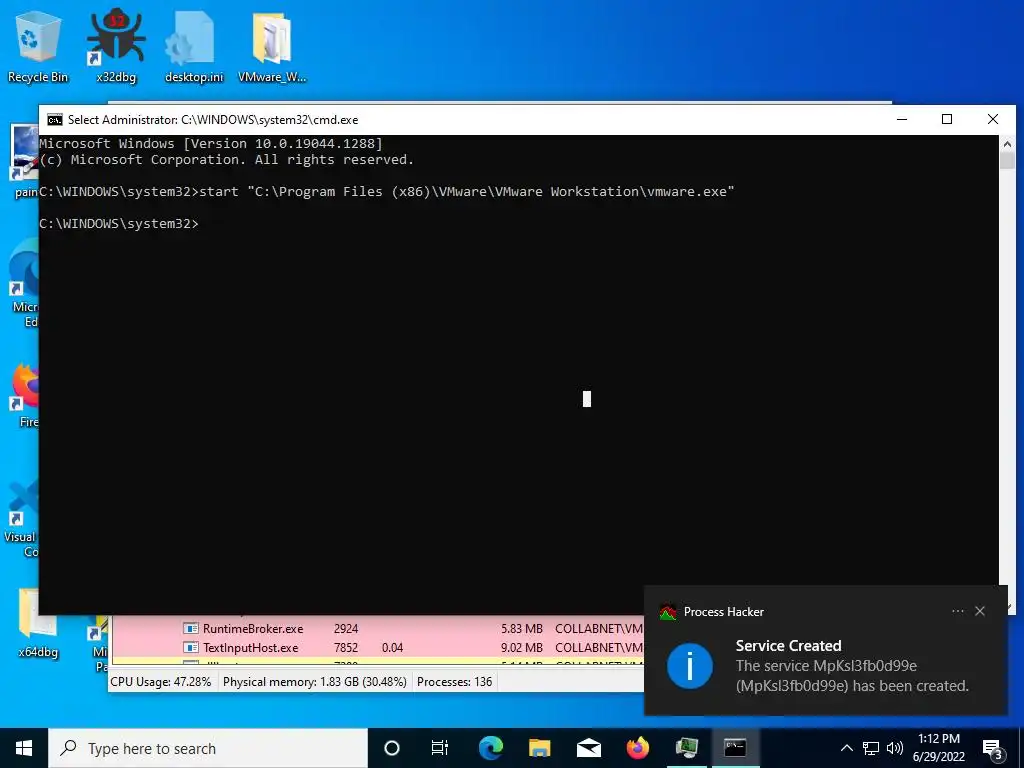The image size is (1024, 768).
Task: Switch to the cmd taskbar button
Action: (x=735, y=748)
